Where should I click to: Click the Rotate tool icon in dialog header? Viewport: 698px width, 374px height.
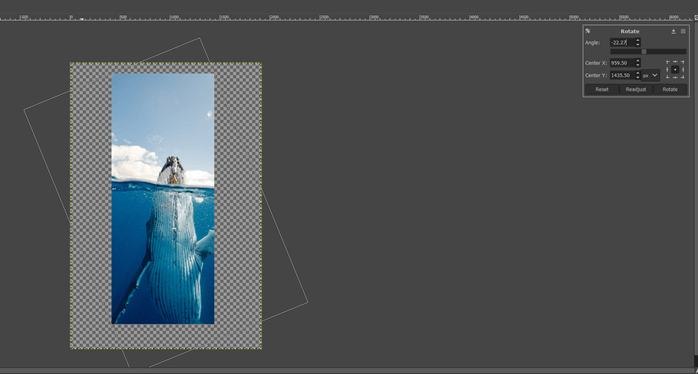pyautogui.click(x=588, y=31)
